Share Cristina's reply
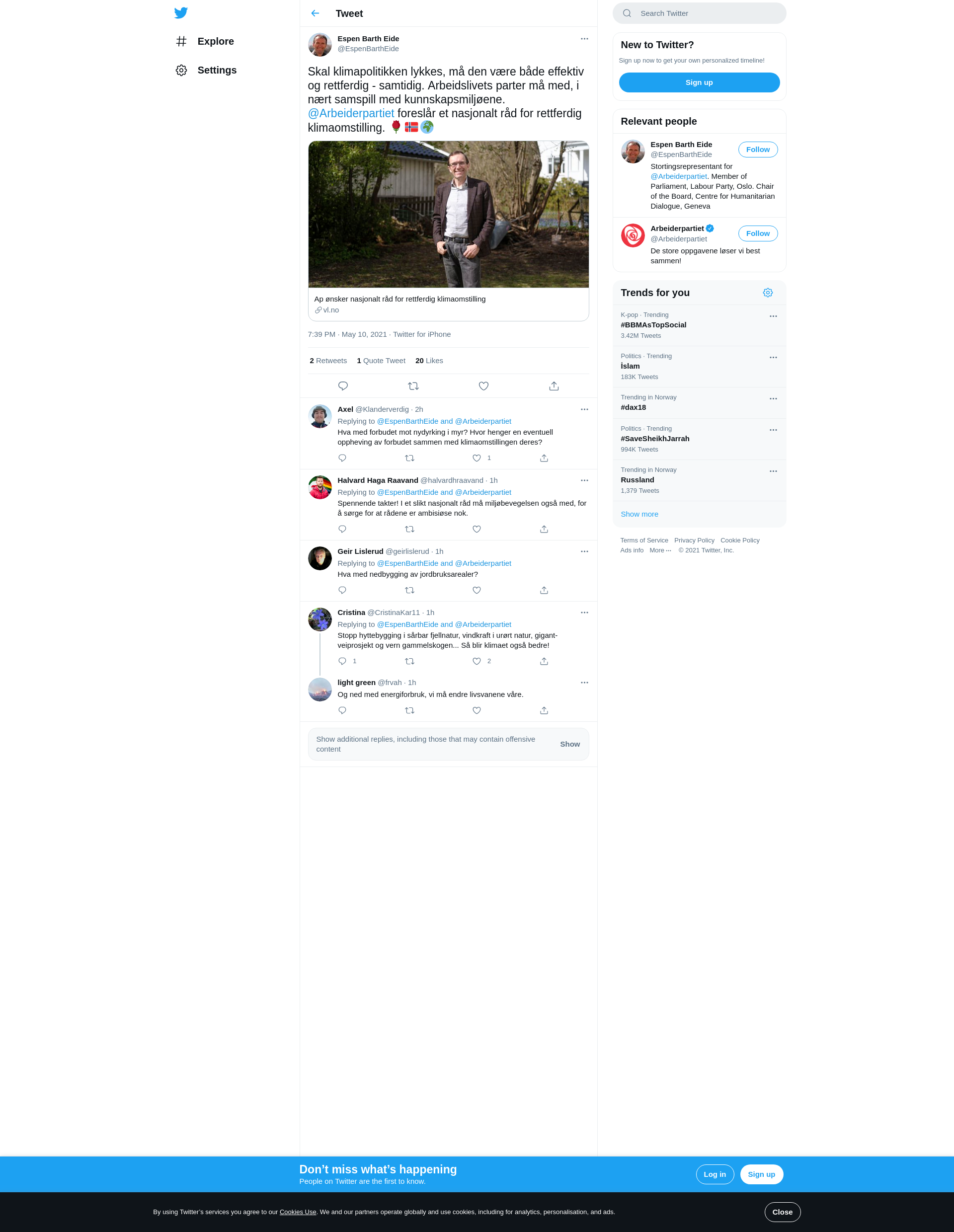The image size is (954, 1232). click(544, 661)
